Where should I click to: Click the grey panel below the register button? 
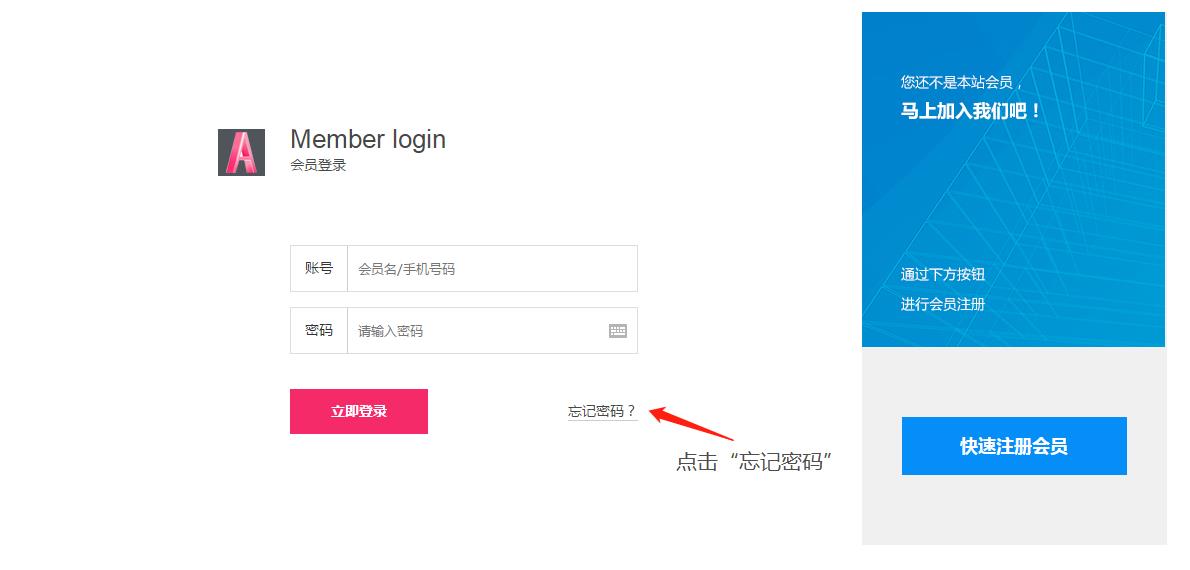coord(1014,510)
